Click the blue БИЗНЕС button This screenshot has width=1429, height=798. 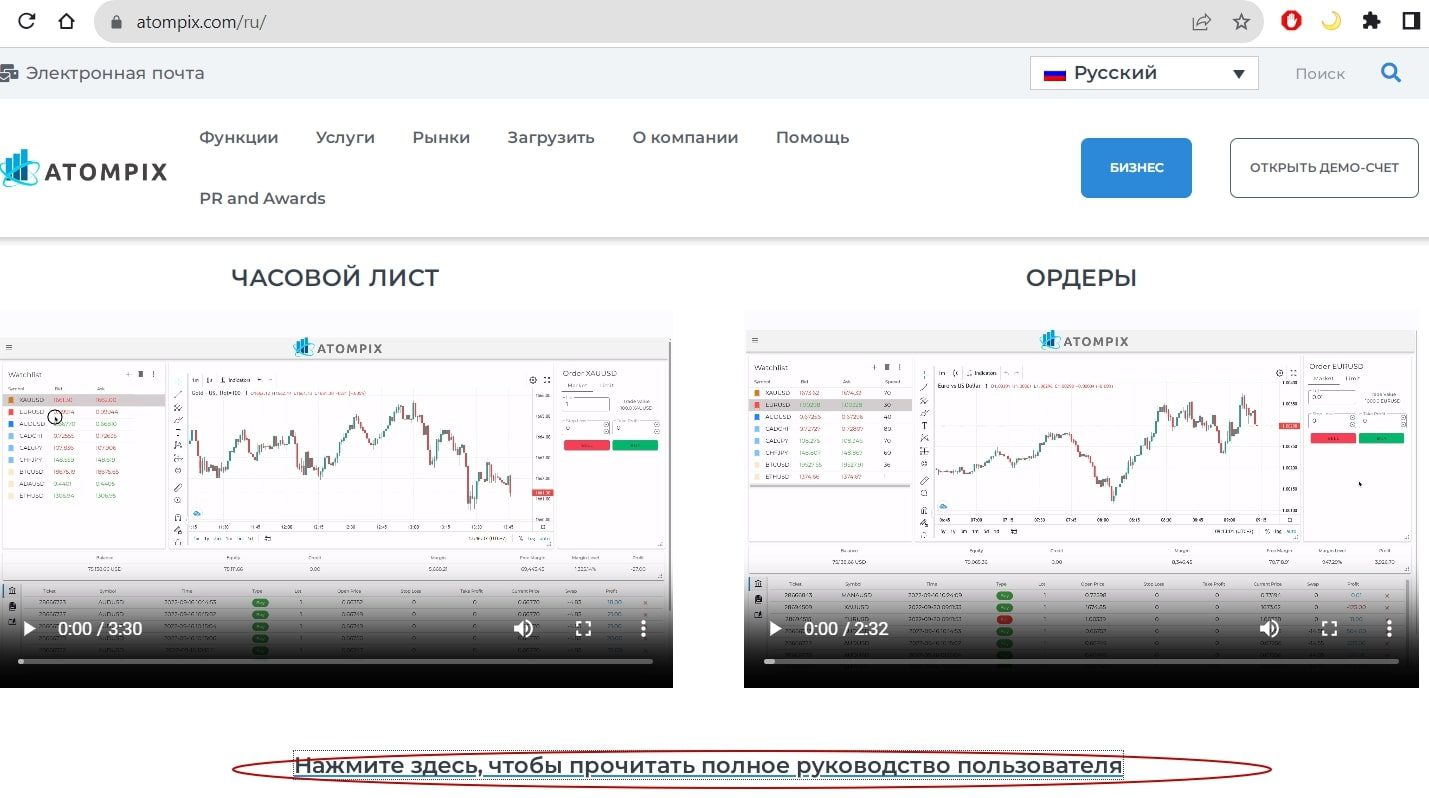(1136, 168)
